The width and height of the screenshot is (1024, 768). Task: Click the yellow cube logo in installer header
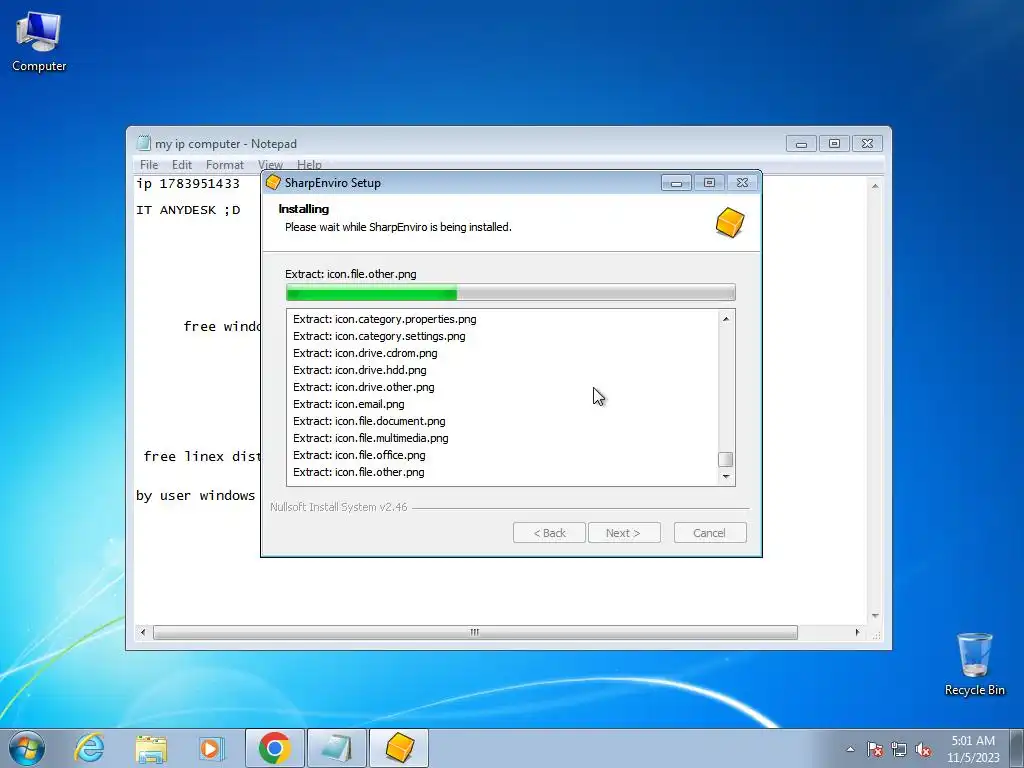[729, 223]
